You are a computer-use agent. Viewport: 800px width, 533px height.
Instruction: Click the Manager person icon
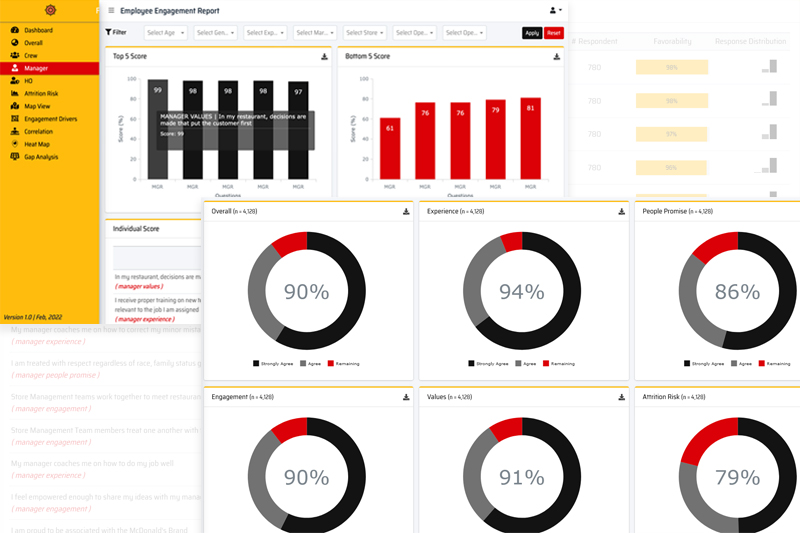(15, 68)
